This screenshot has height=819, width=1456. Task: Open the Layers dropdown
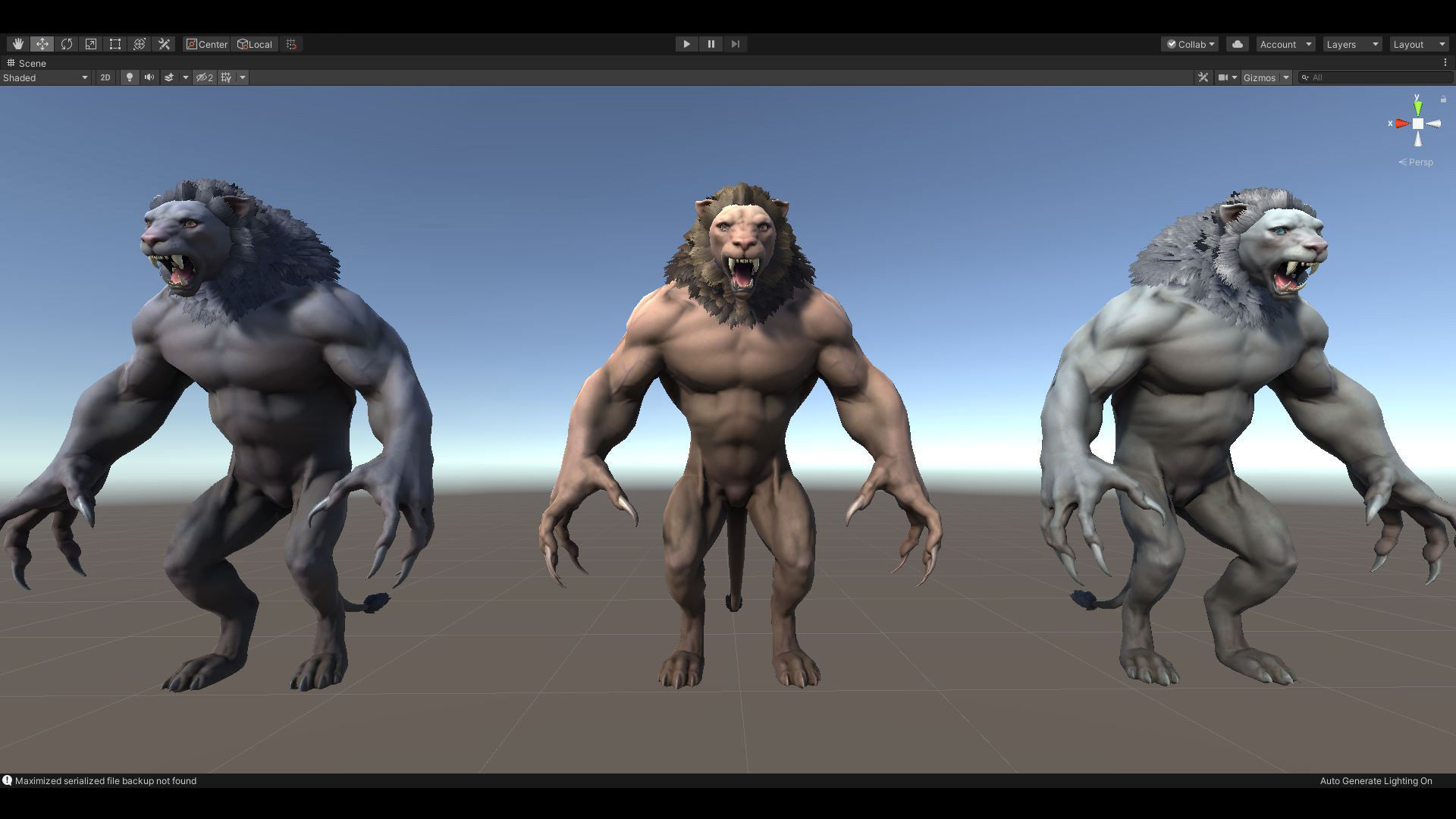coord(1352,44)
